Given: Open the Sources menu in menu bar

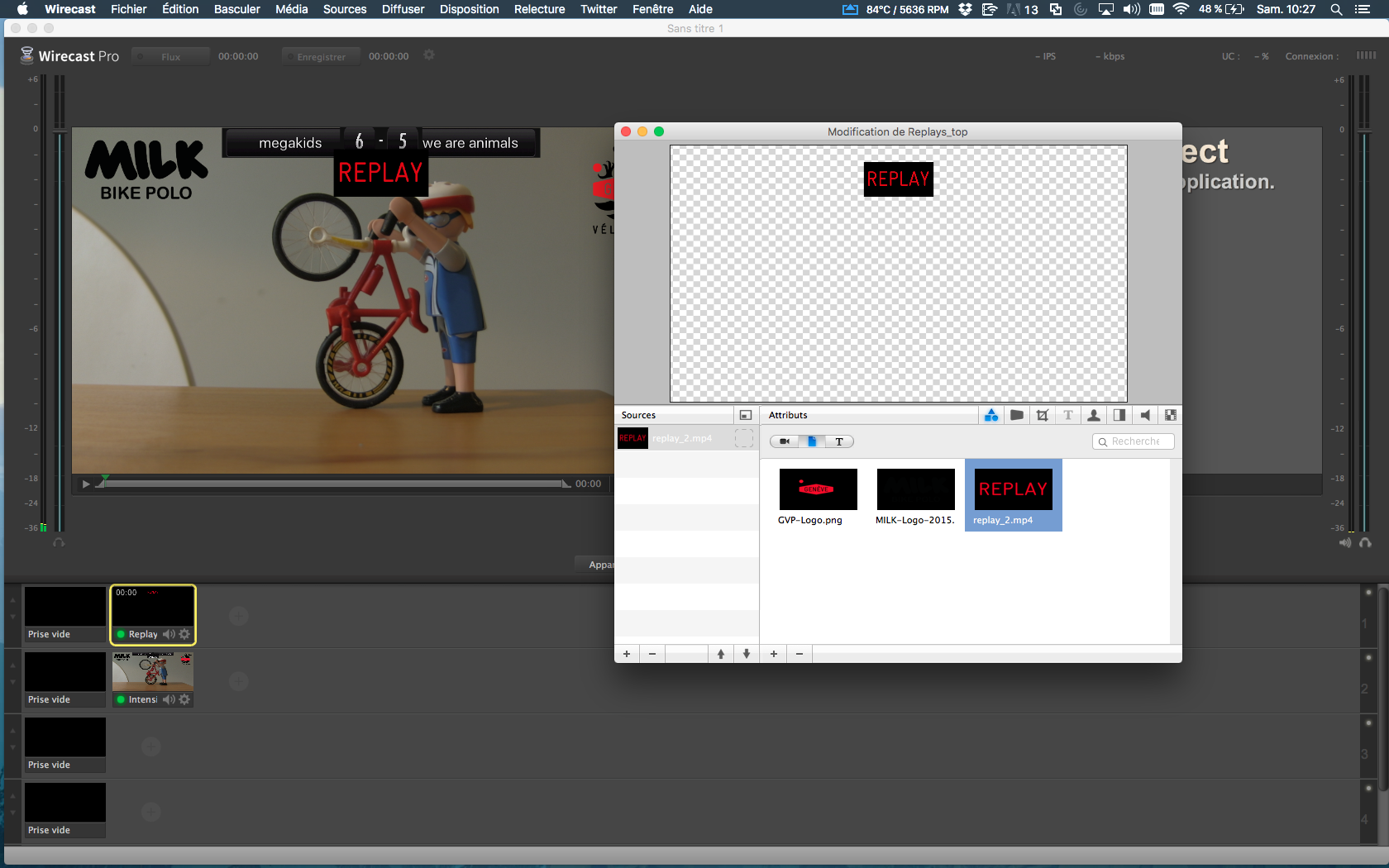Looking at the screenshot, I should pos(344,9).
